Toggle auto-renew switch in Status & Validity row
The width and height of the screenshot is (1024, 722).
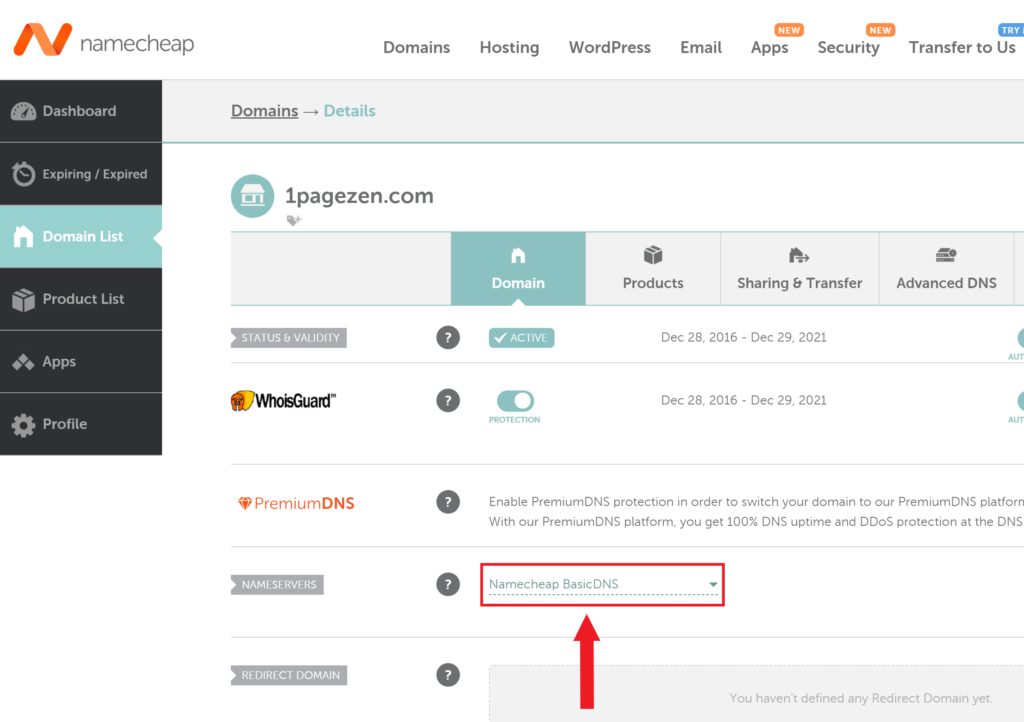point(1020,337)
